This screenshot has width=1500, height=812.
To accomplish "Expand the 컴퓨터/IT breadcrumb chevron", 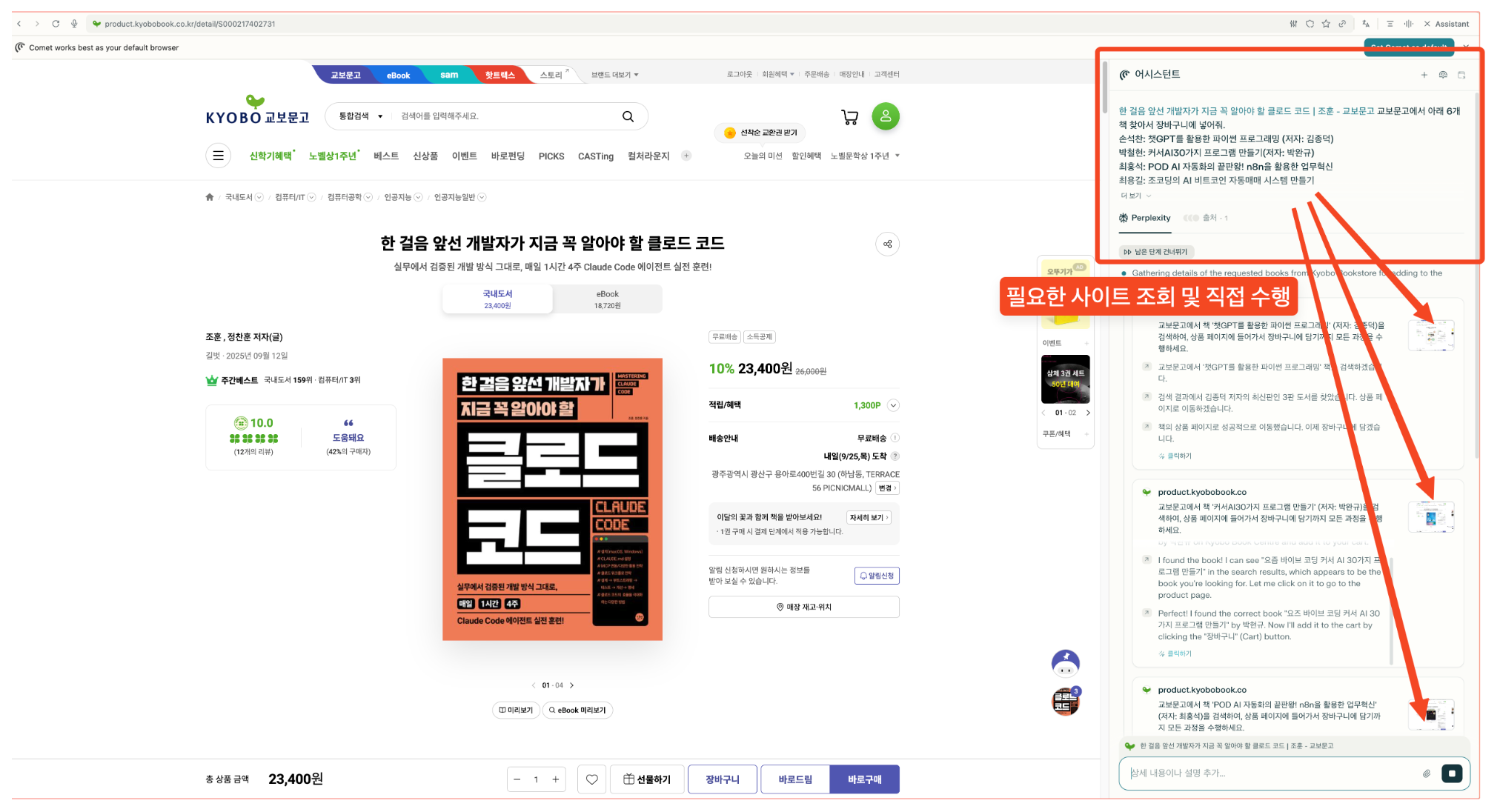I will coord(311,197).
